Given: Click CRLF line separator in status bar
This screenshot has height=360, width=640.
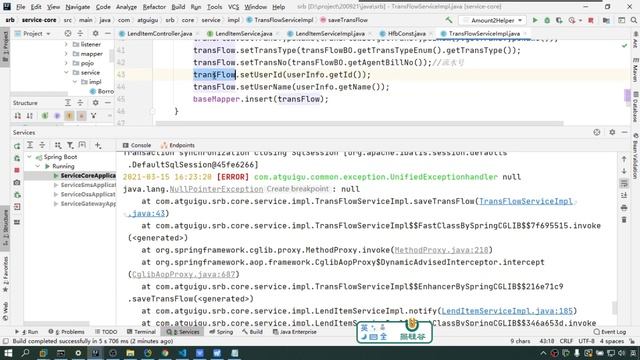Looking at the screenshot, I should coord(566,341).
